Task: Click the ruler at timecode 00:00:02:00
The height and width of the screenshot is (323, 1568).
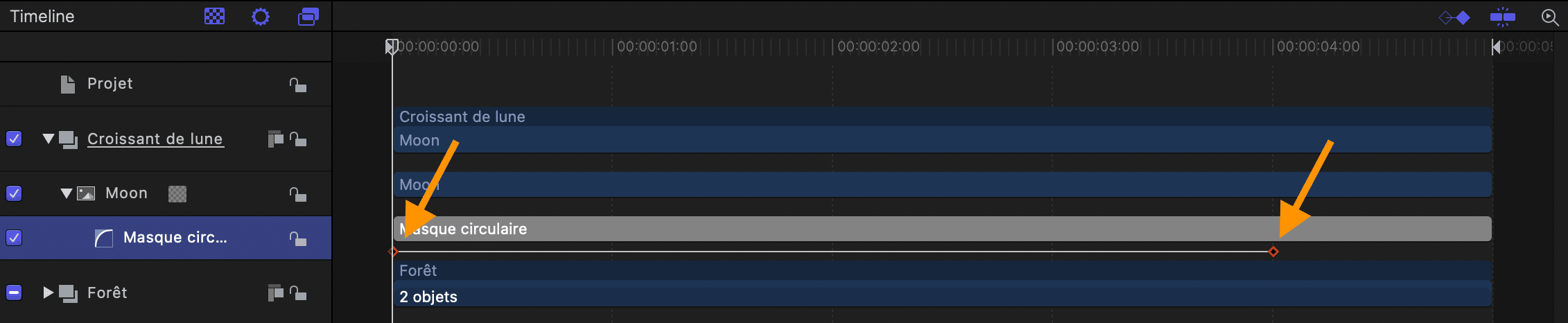Action: point(878,46)
